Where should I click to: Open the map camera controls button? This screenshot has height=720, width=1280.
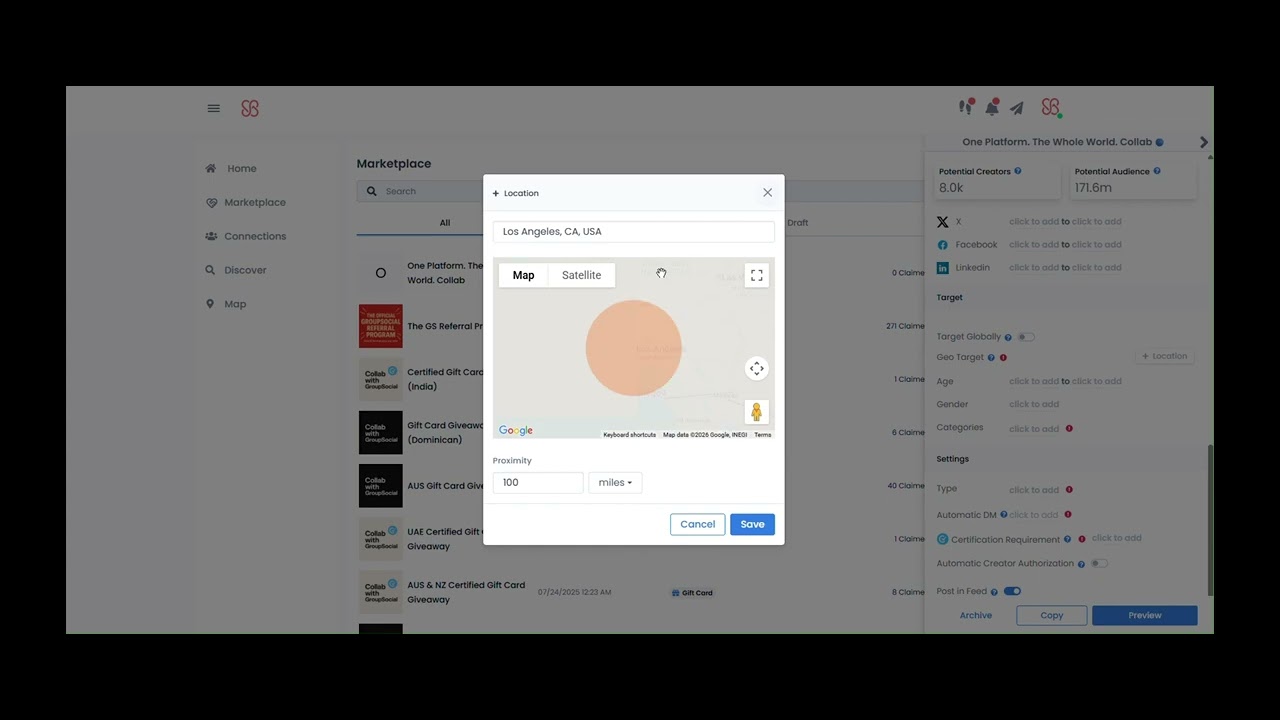(x=757, y=369)
